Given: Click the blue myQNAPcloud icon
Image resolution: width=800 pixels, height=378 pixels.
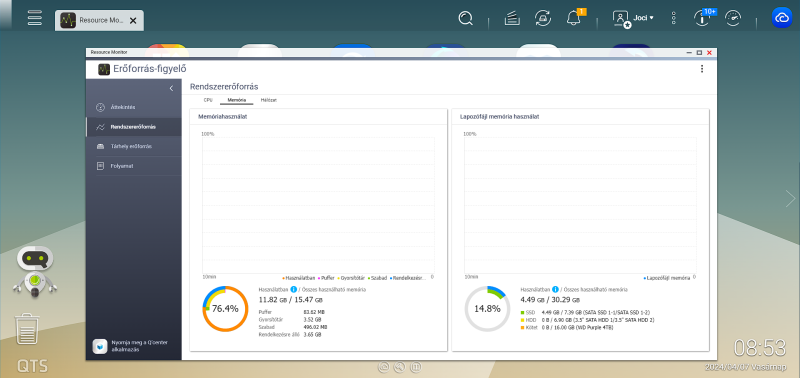Looking at the screenshot, I should pyautogui.click(x=782, y=18).
